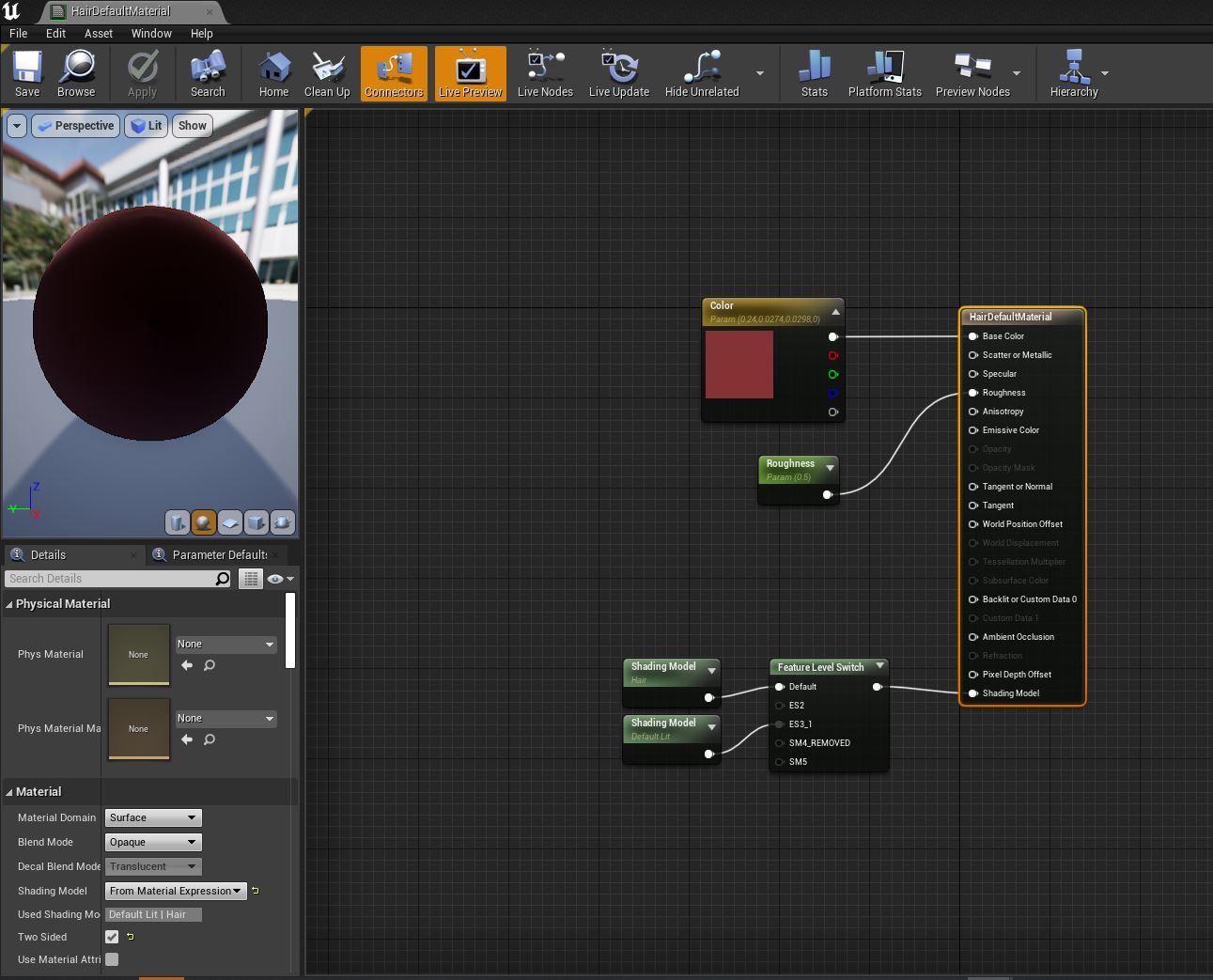Image resolution: width=1213 pixels, height=980 pixels.
Task: Open Platform Stats panel
Action: [x=885, y=73]
